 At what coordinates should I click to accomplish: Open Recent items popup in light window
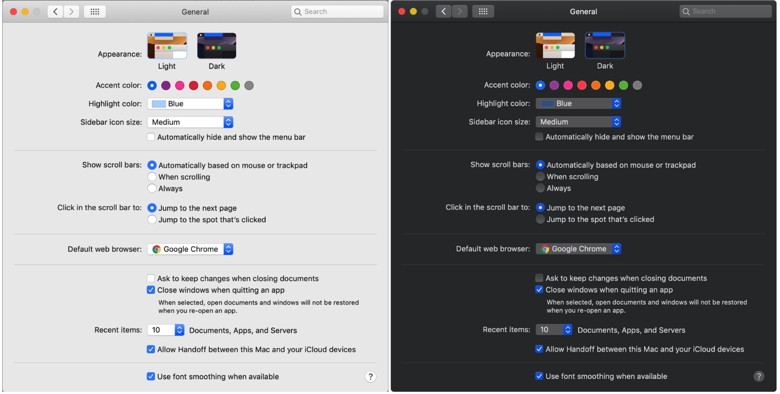(x=166, y=330)
